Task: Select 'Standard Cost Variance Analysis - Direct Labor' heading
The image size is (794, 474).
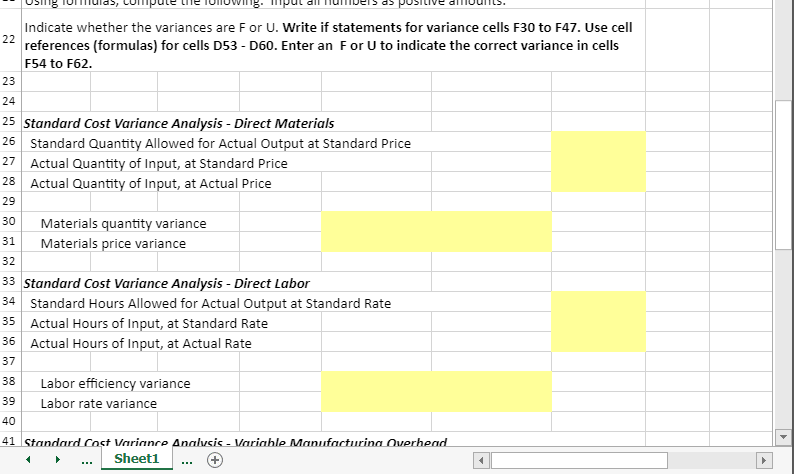Action: [167, 283]
